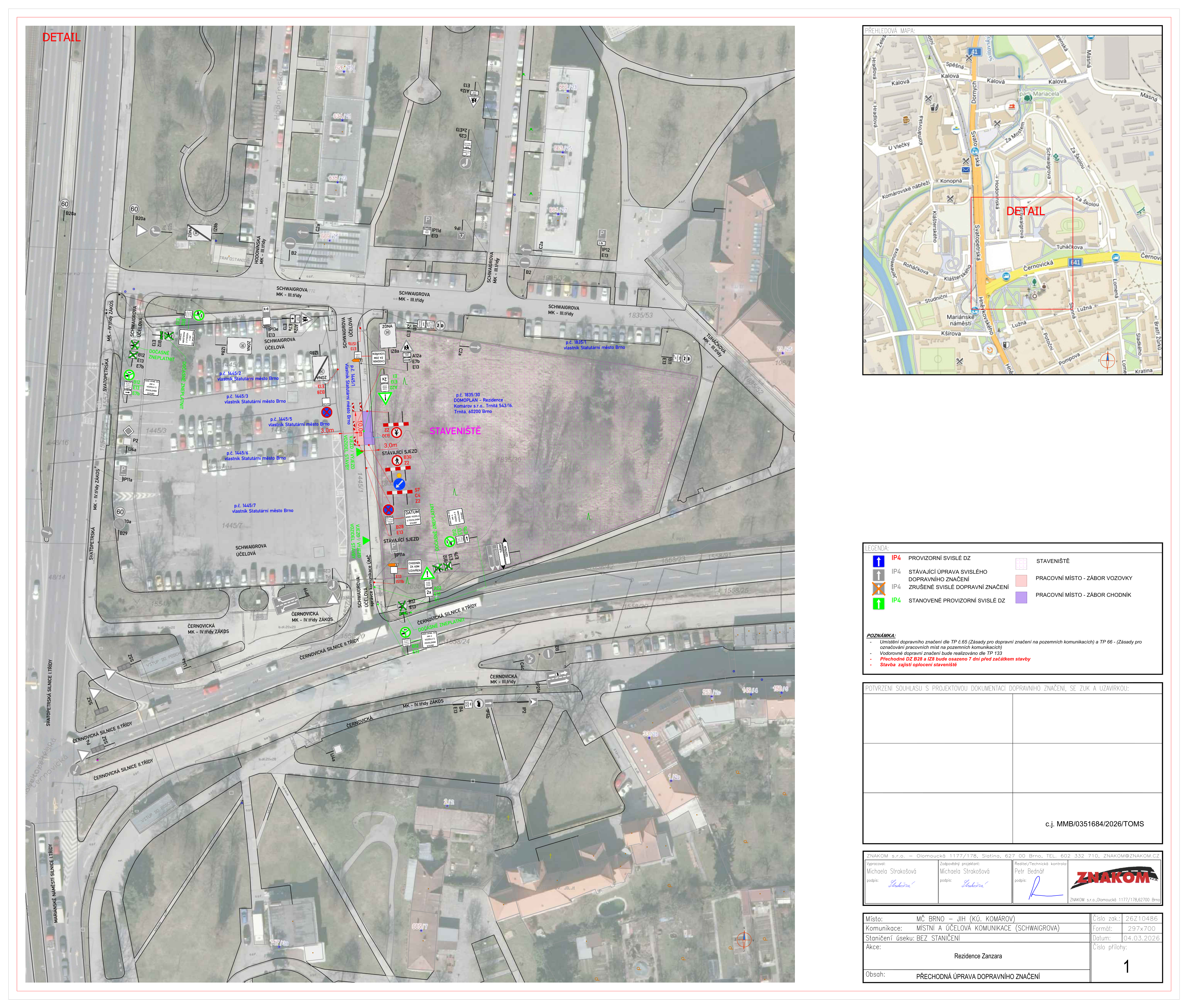Click the c.j. MMB/0351684/2026/TOMS reference text
Screen dimensions: 1188x1008
[x=1094, y=823]
